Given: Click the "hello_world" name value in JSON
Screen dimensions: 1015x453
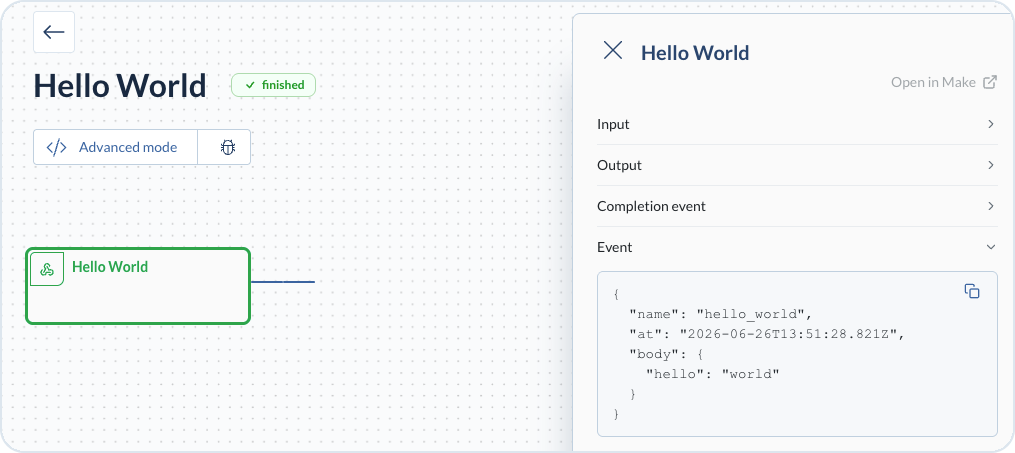Looking at the screenshot, I should 750,315.
